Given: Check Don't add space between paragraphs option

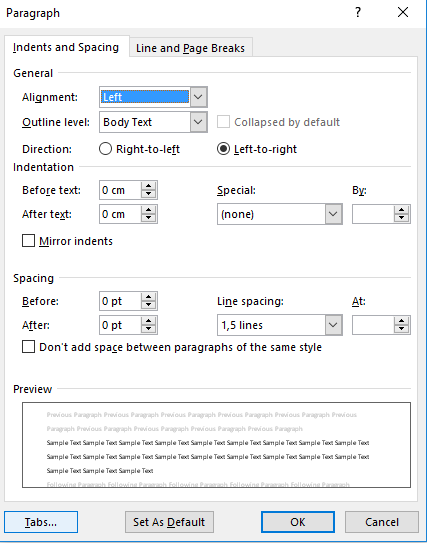Looking at the screenshot, I should point(28,347).
